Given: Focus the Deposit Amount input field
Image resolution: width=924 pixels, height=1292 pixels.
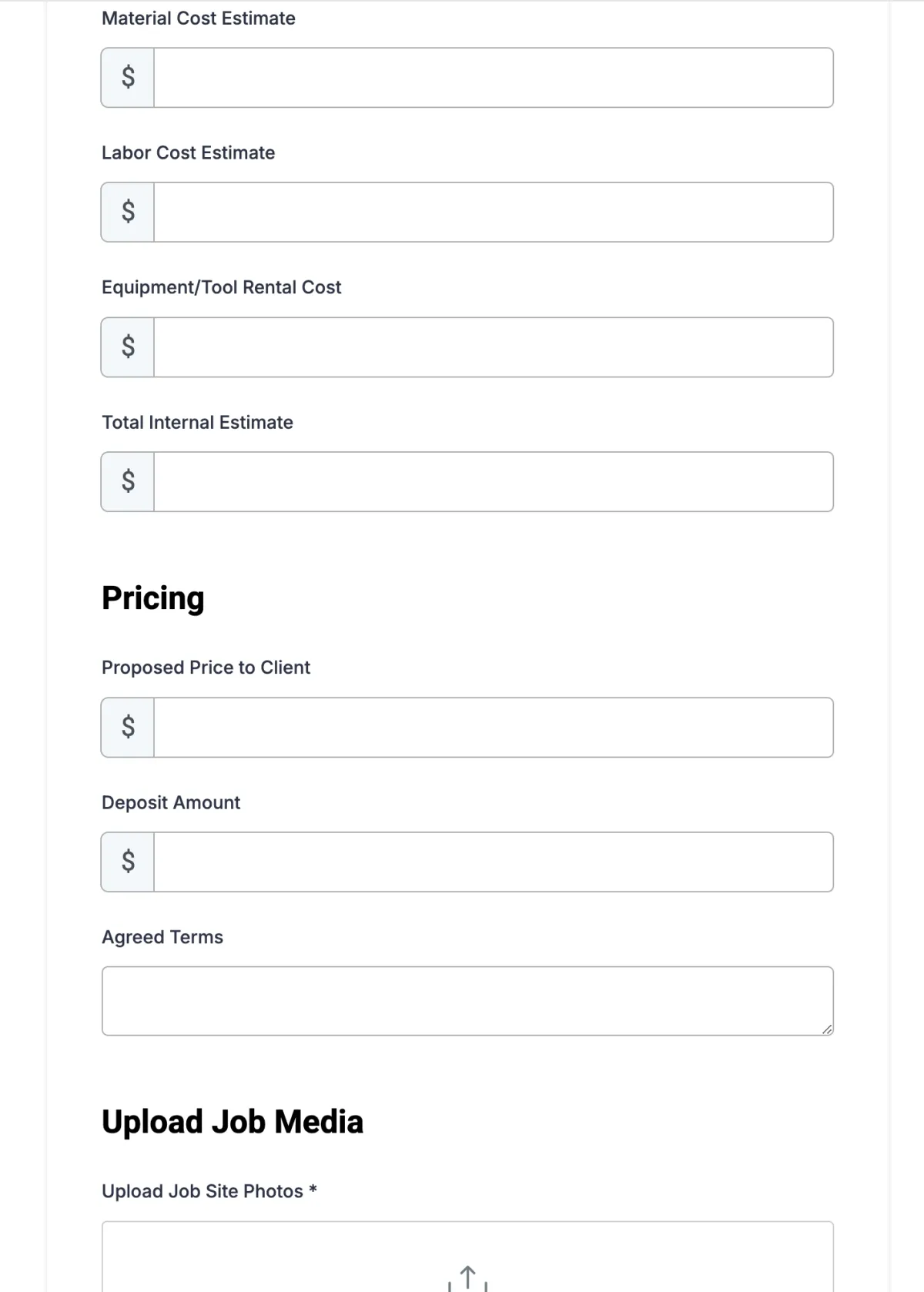Looking at the screenshot, I should point(493,862).
